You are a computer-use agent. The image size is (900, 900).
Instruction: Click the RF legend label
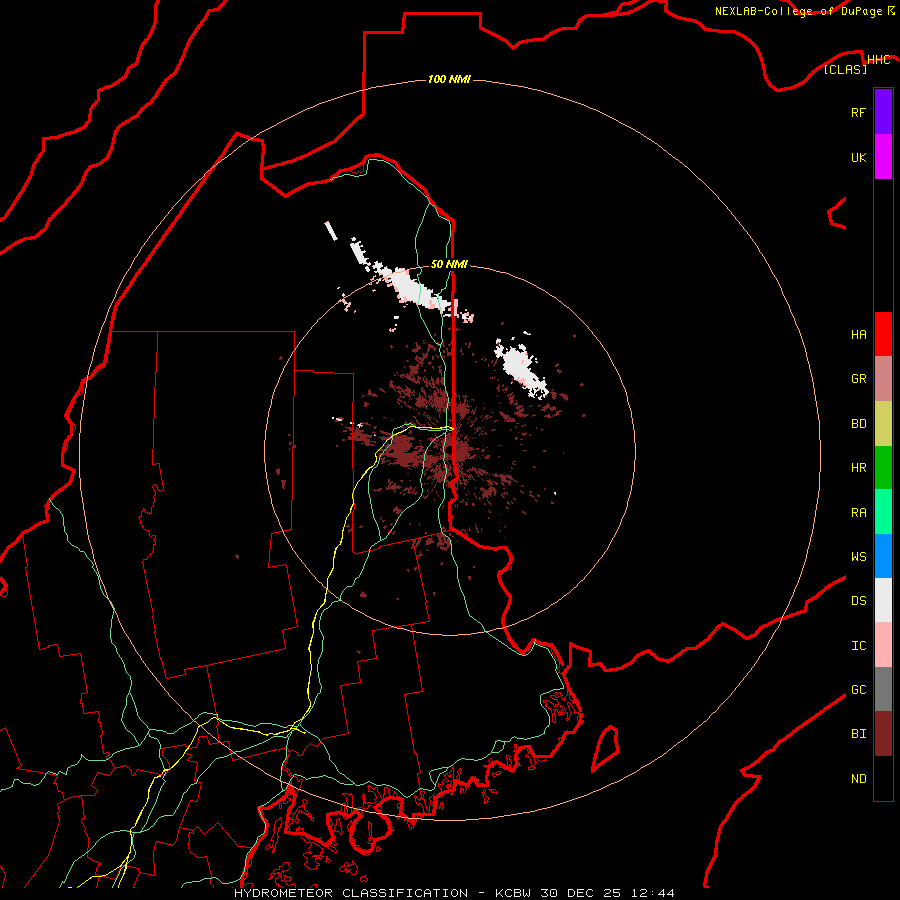pos(858,112)
